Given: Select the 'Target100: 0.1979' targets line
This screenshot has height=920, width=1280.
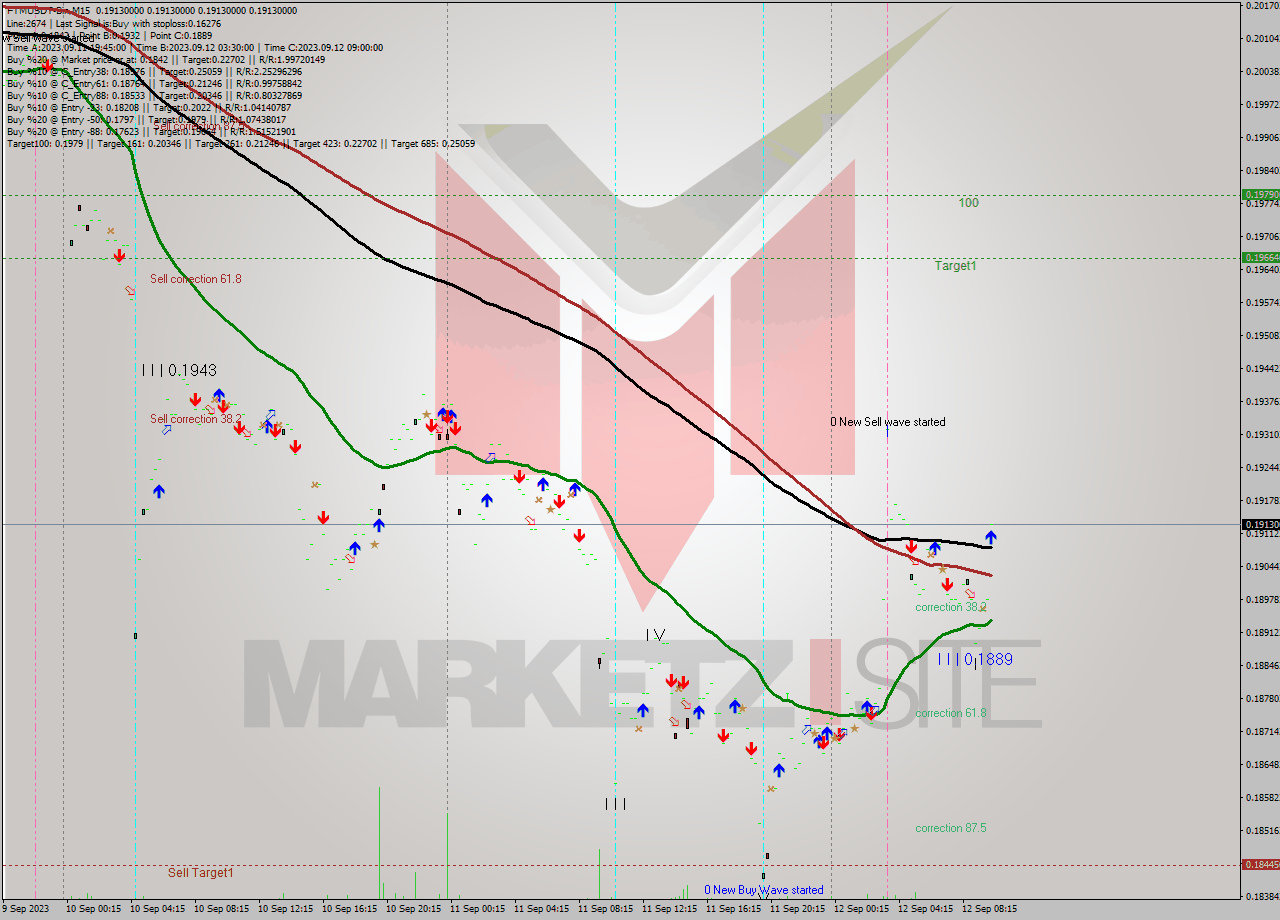Looking at the screenshot, I should click(x=240, y=143).
